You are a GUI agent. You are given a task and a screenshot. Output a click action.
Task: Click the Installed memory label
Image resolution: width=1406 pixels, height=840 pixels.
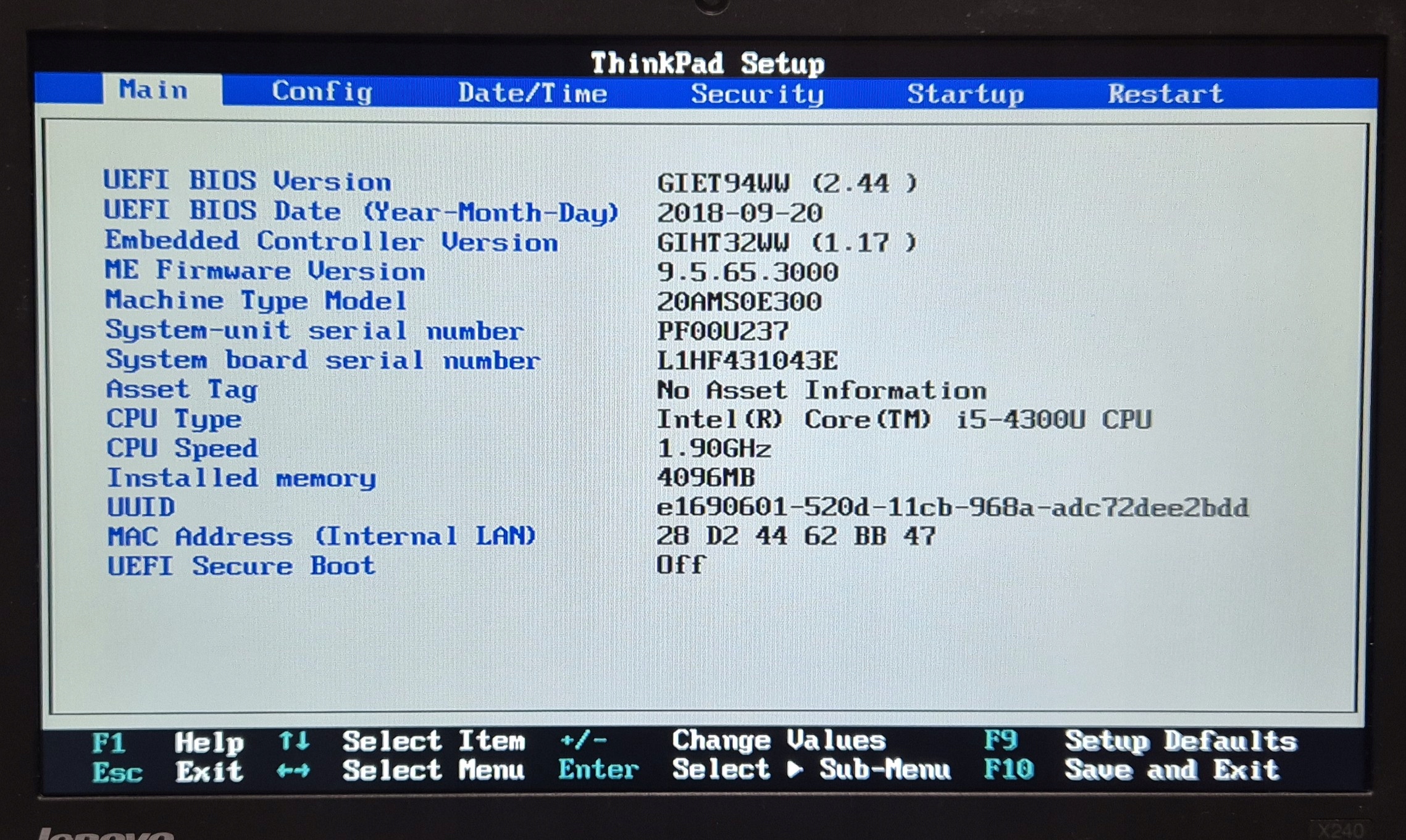point(241,478)
